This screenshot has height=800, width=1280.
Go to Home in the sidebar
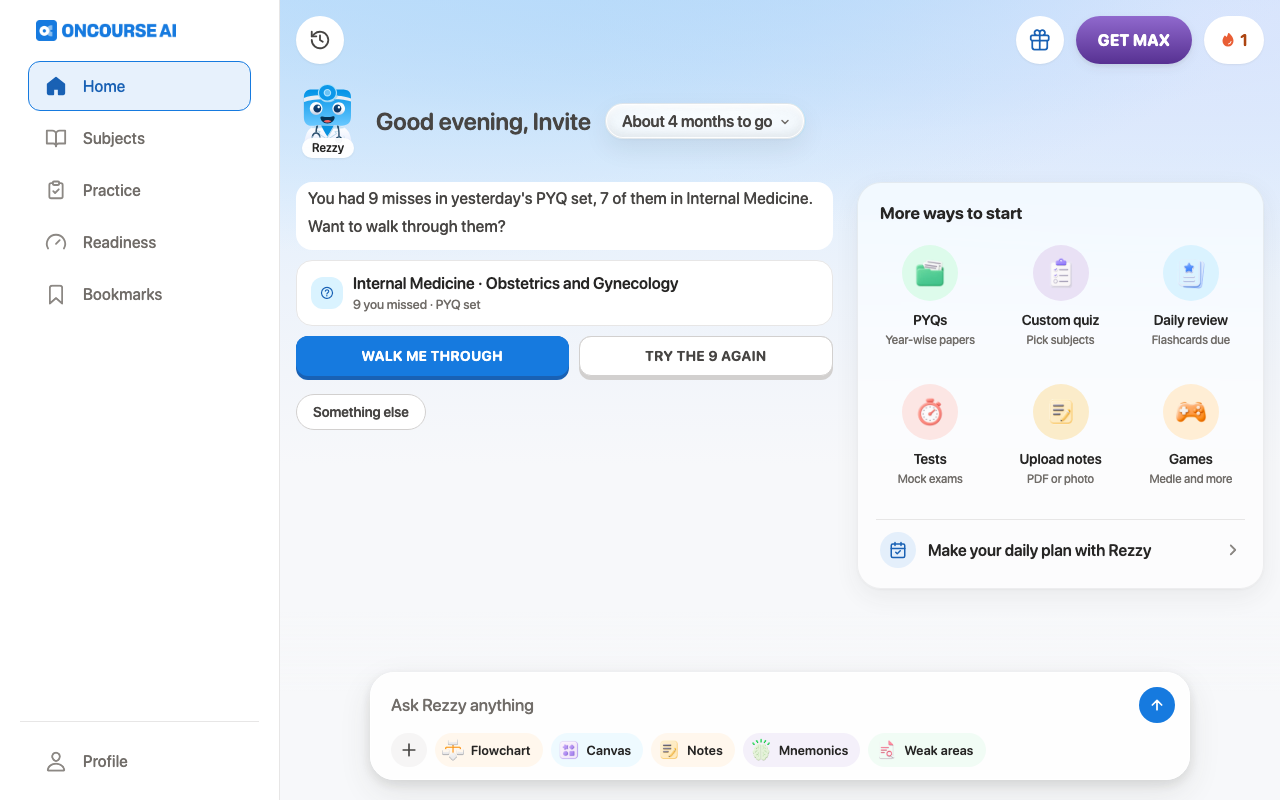pos(139,86)
